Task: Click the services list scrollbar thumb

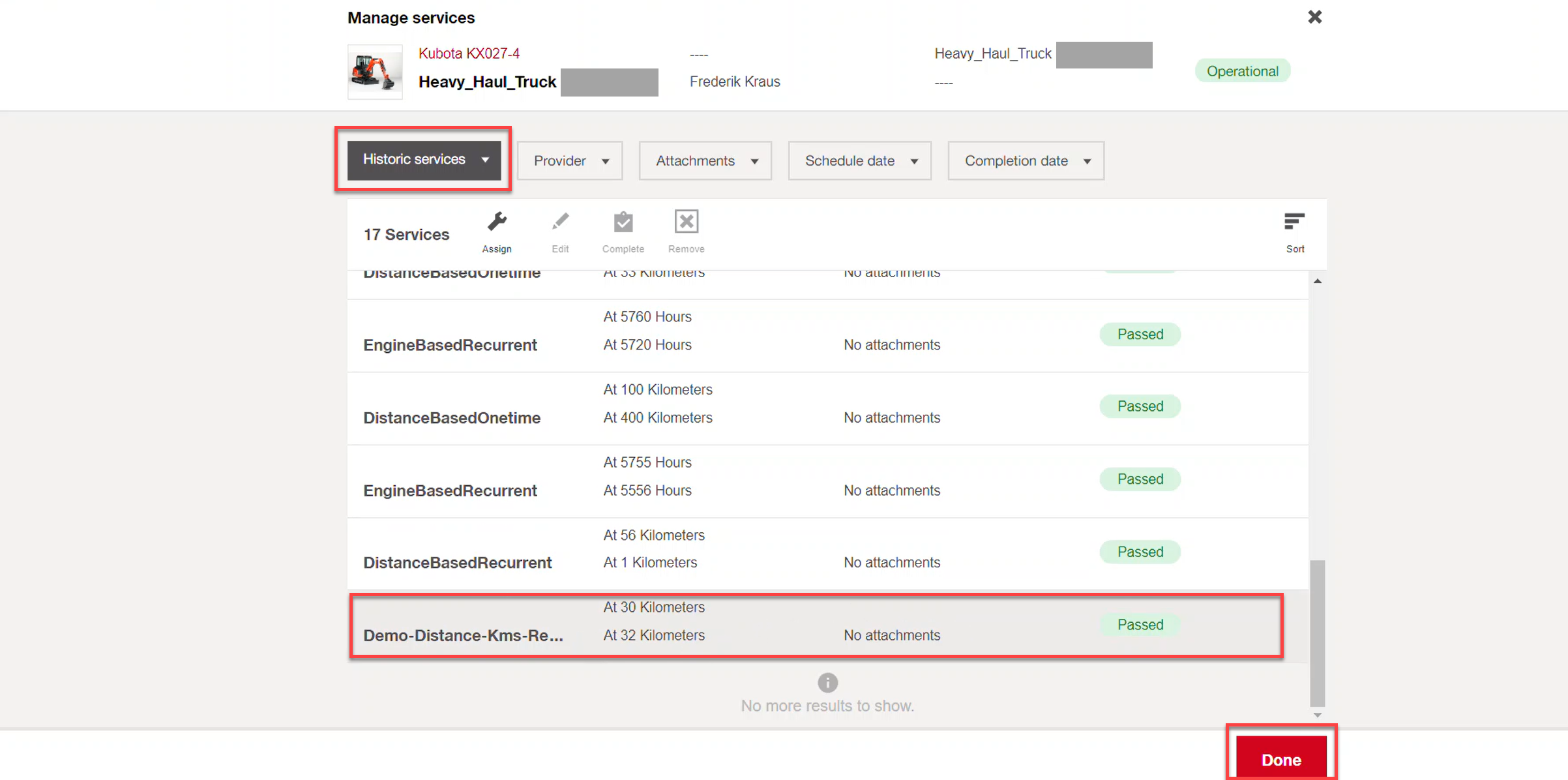Action: click(x=1318, y=633)
